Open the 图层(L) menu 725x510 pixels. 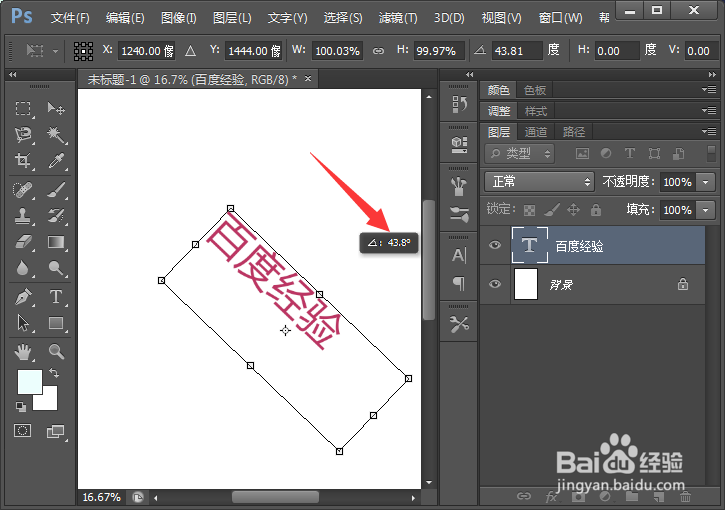point(232,18)
